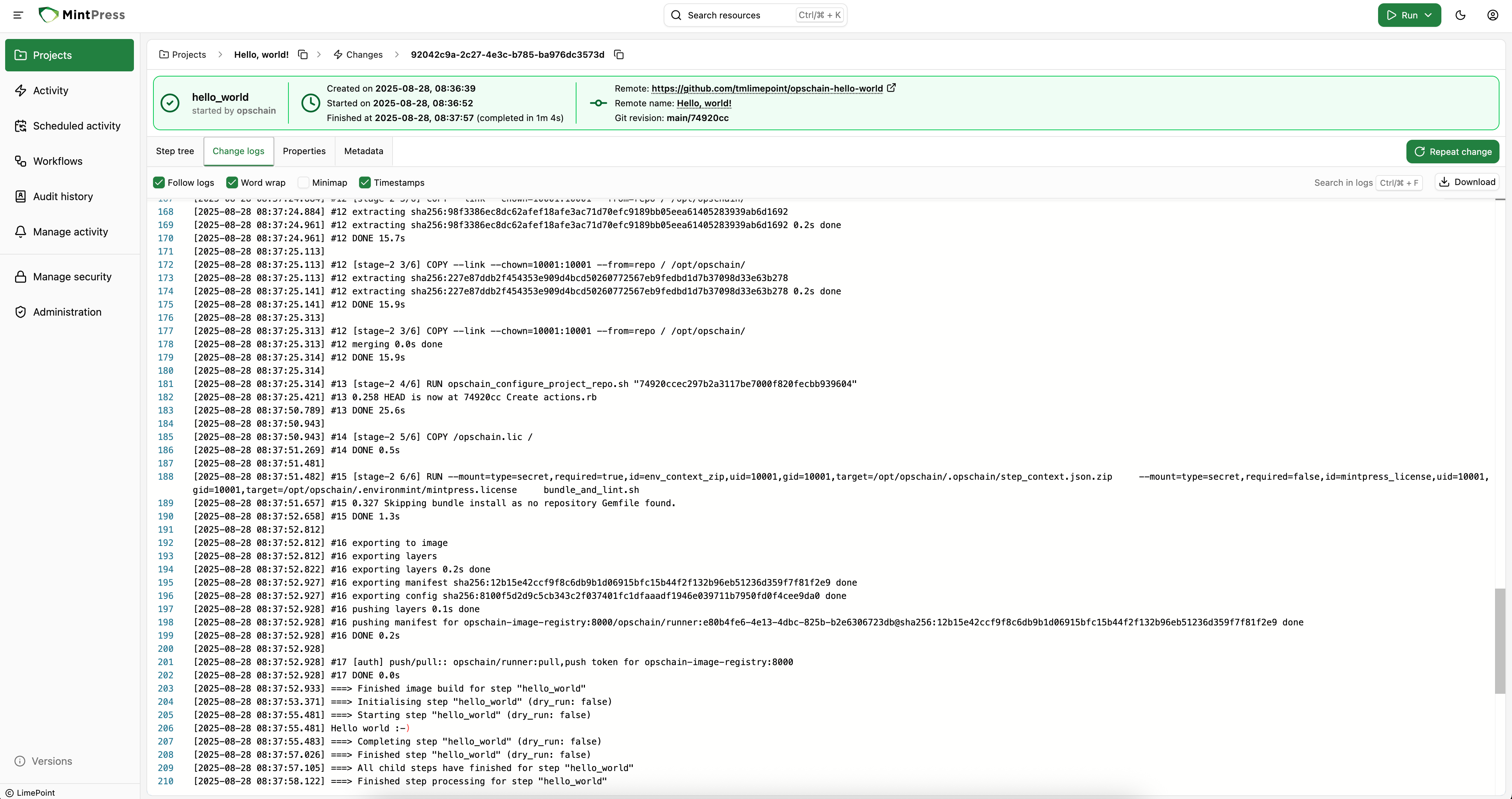Download the change logs

(1467, 182)
